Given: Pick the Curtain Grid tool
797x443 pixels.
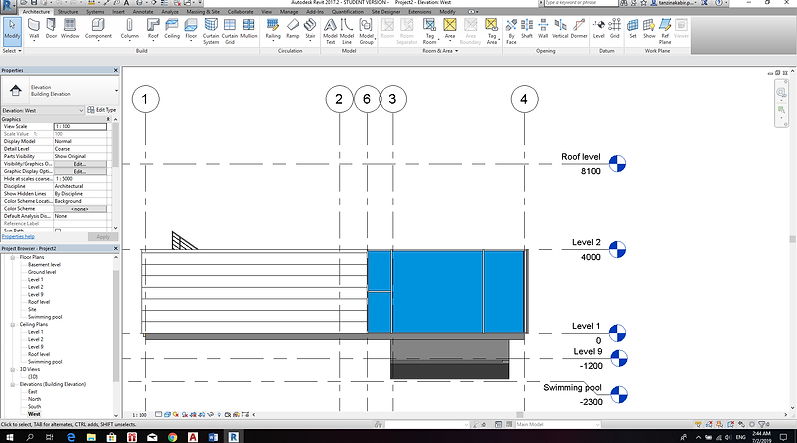Looking at the screenshot, I should [230, 31].
